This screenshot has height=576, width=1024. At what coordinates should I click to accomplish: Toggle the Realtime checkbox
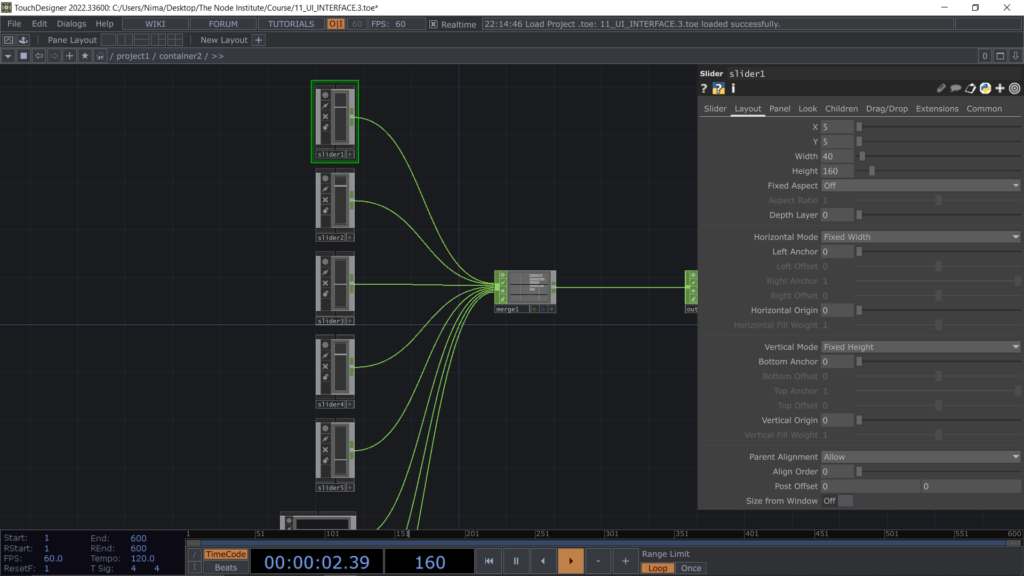(x=433, y=24)
